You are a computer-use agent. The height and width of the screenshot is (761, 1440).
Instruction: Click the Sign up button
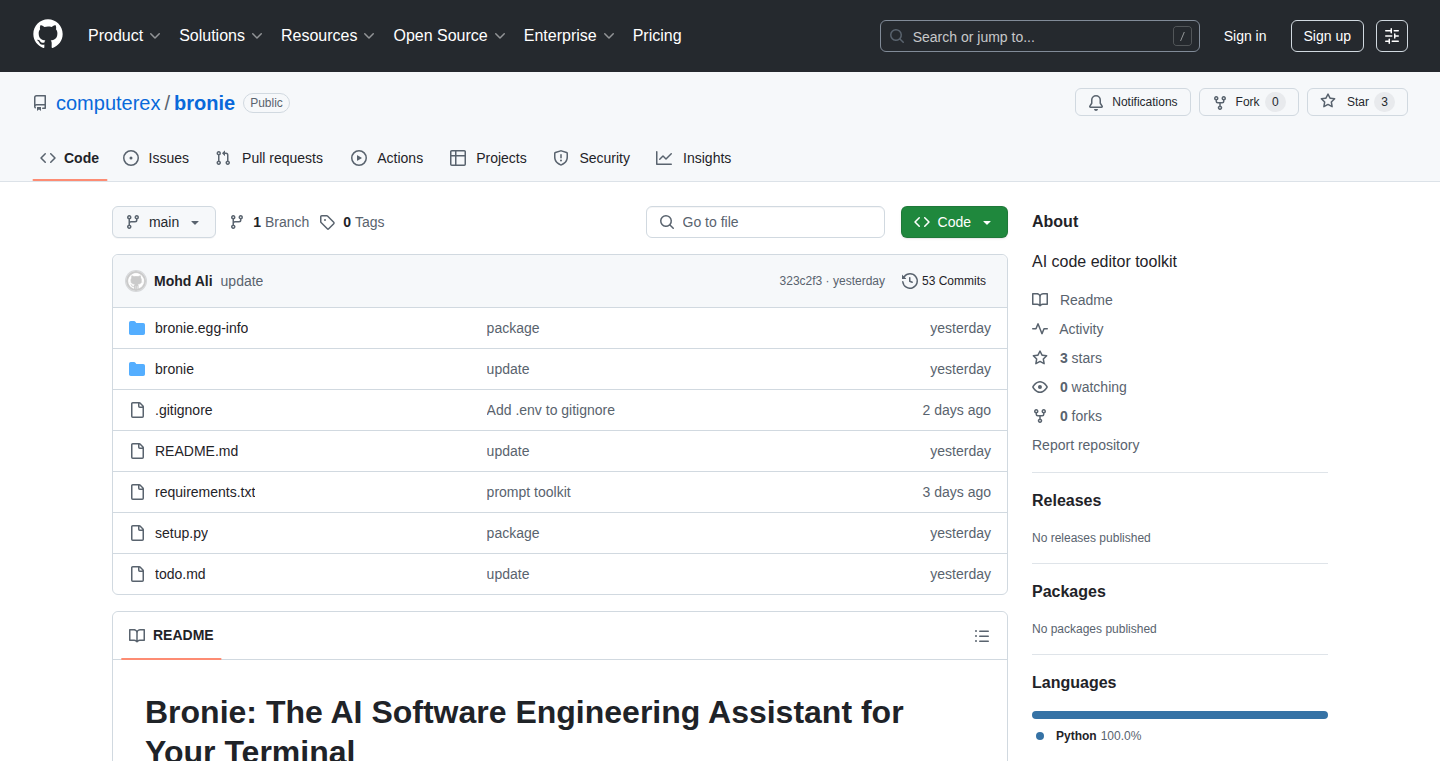[1327, 36]
